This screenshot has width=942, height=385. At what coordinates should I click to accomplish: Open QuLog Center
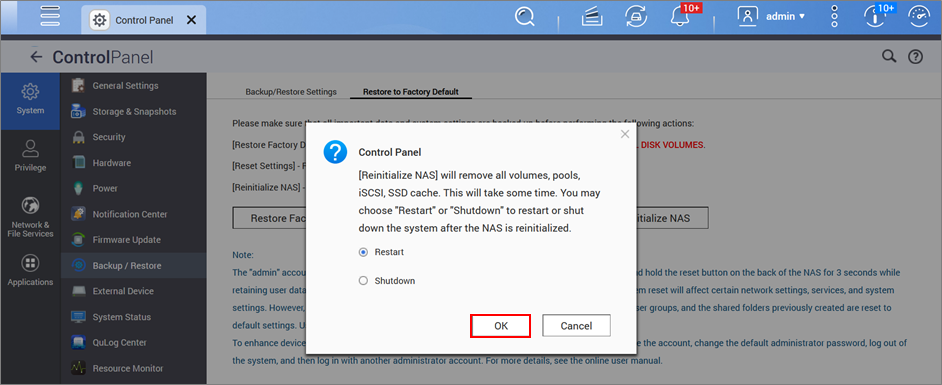[x=133, y=342]
